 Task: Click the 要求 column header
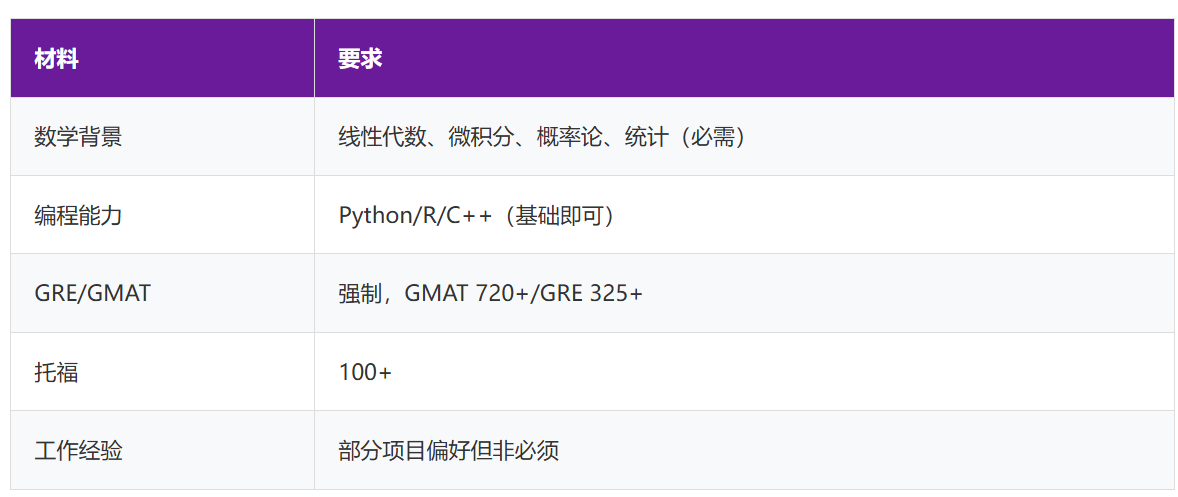point(360,59)
